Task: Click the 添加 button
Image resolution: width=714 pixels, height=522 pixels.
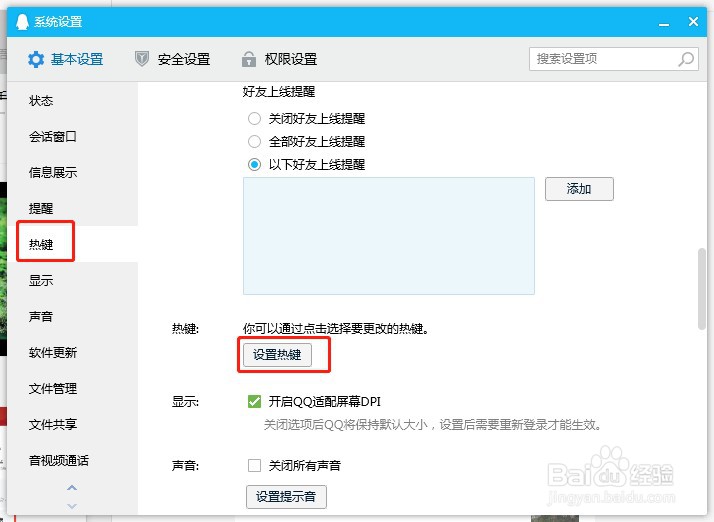Action: [579, 189]
